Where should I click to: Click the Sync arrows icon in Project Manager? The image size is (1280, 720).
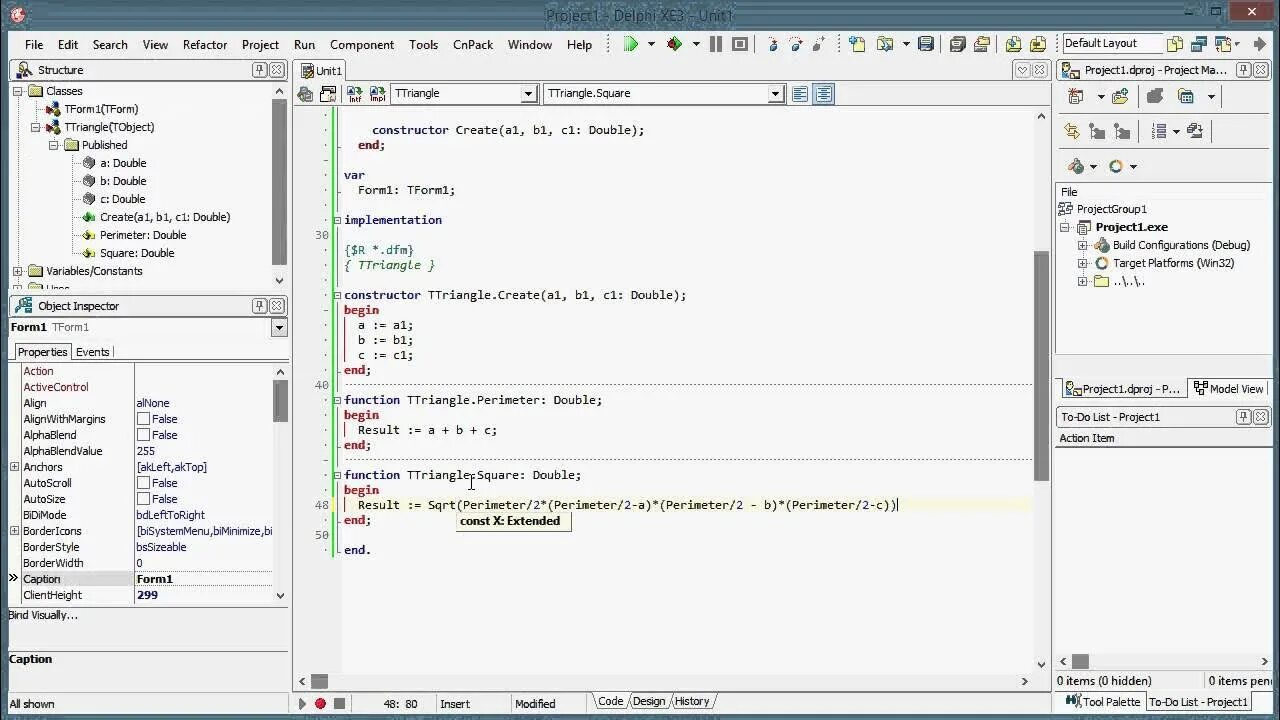[1072, 131]
